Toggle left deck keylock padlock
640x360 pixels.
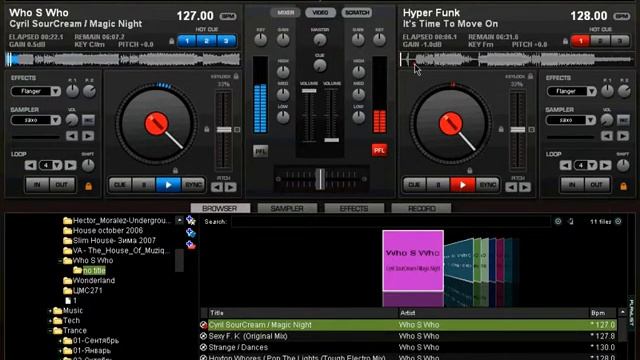pyautogui.click(x=236, y=76)
